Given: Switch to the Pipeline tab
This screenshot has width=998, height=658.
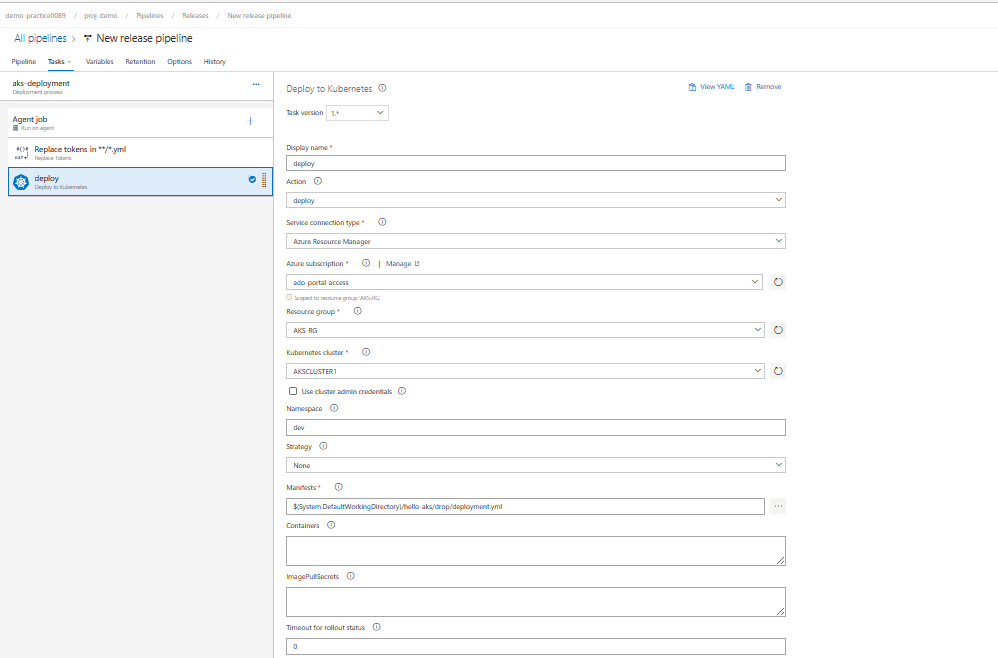Looking at the screenshot, I should pyautogui.click(x=24, y=62).
